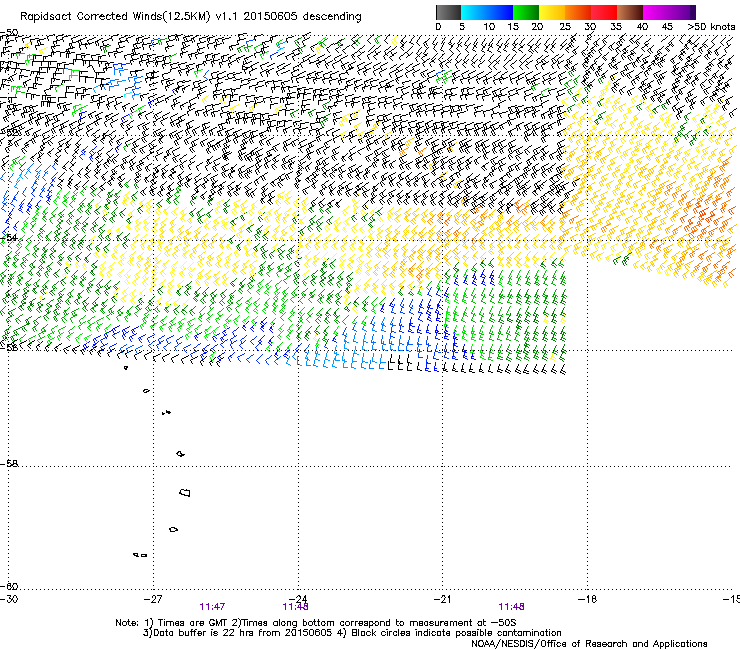
Task: Pick the red 30-35 knots legend color
Action: pos(604,12)
